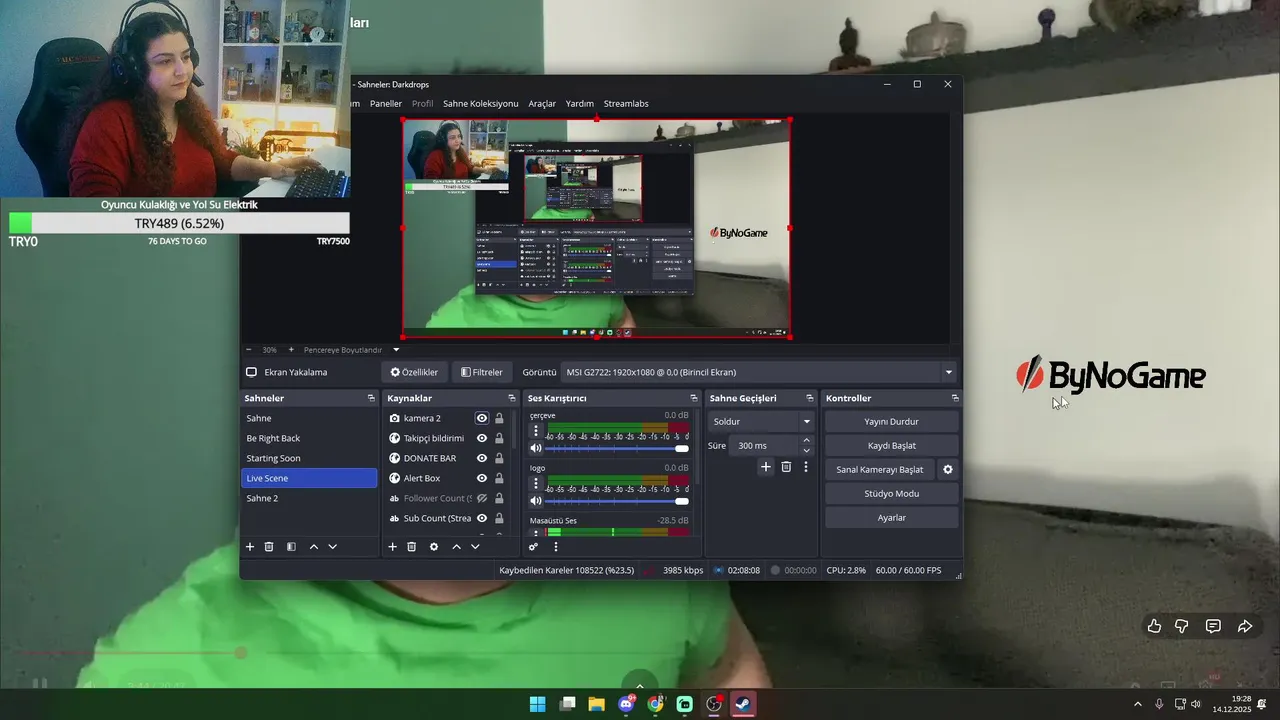1280x720 pixels.
Task: Remove the transition with the Sahne Geçişleri trash icon
Action: (x=786, y=467)
